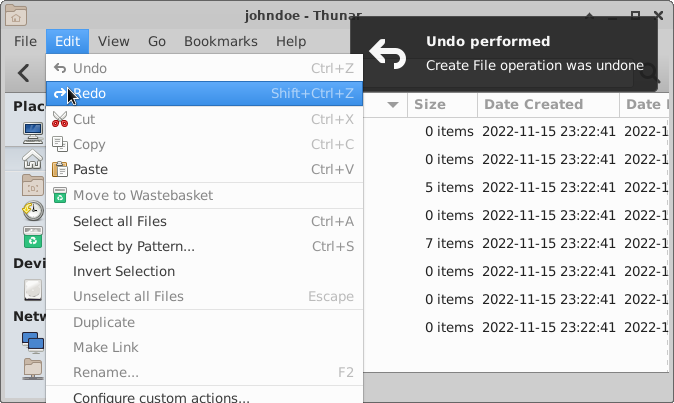
Task: Click the Paste clipboard icon
Action: pos(60,170)
